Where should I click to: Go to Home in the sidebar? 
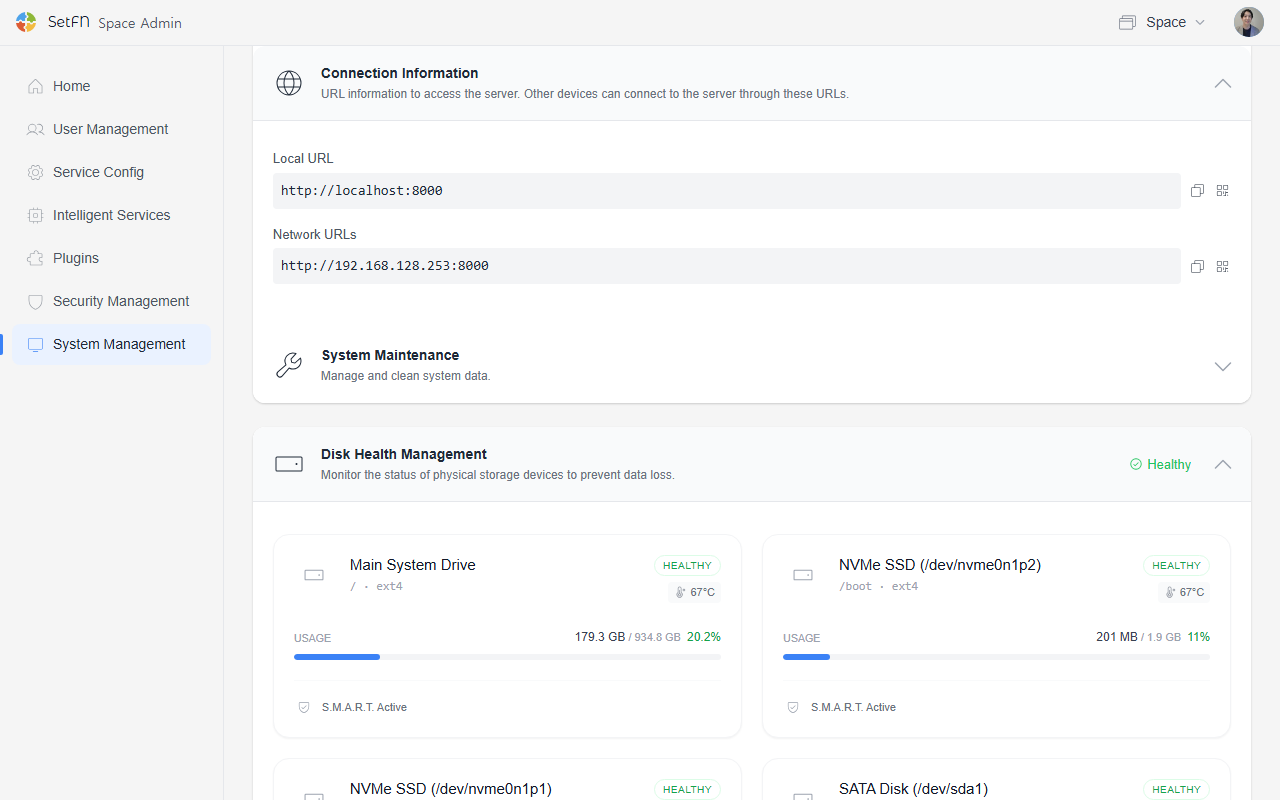112,86
